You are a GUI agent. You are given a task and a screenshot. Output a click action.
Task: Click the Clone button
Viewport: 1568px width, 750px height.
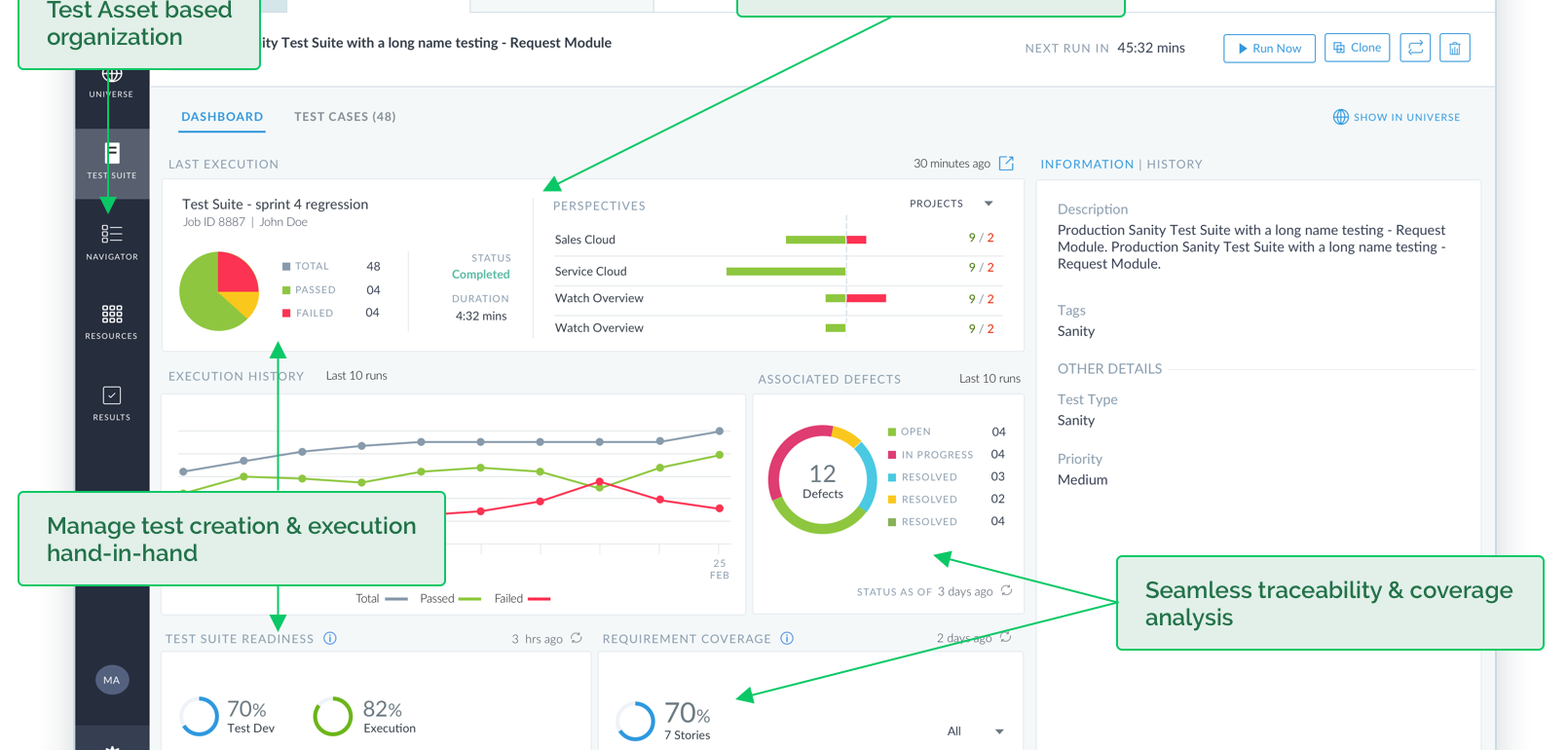point(1357,48)
